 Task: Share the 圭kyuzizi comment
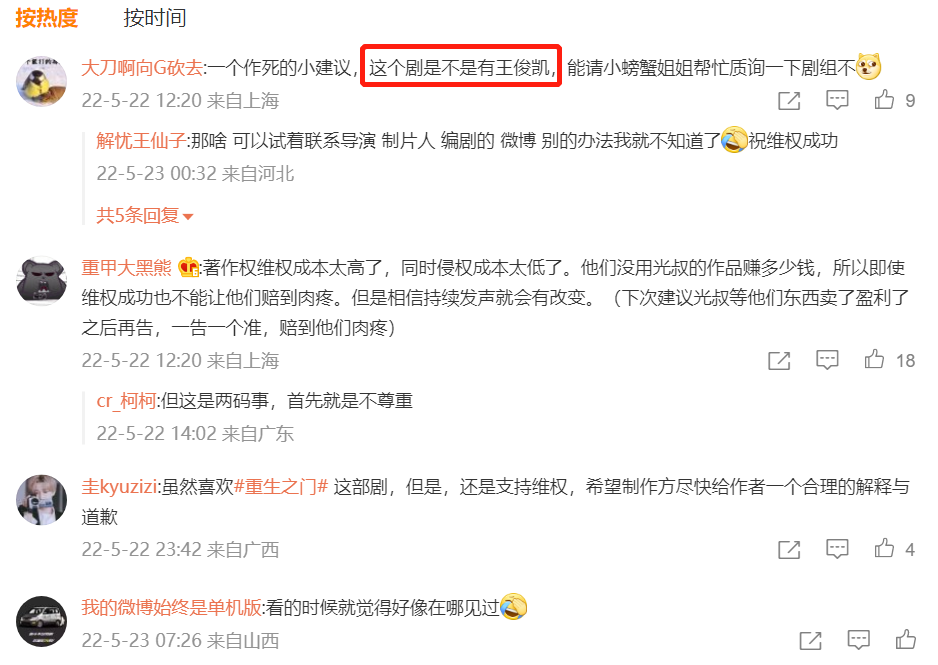(x=789, y=549)
